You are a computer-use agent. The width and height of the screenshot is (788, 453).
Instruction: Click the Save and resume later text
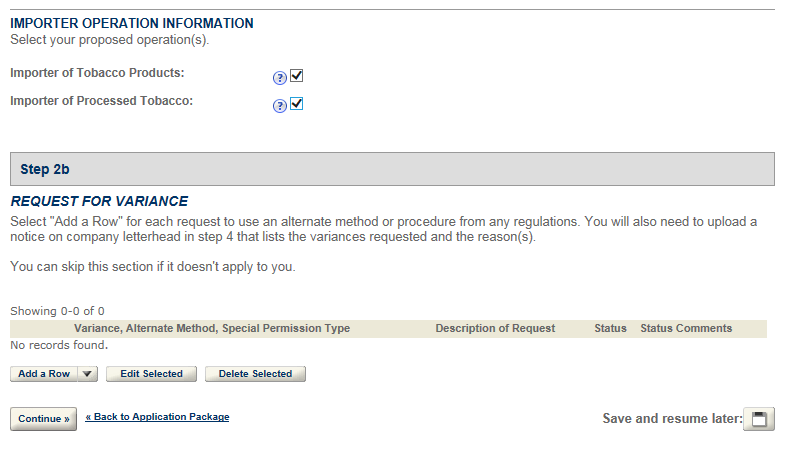[670, 419]
